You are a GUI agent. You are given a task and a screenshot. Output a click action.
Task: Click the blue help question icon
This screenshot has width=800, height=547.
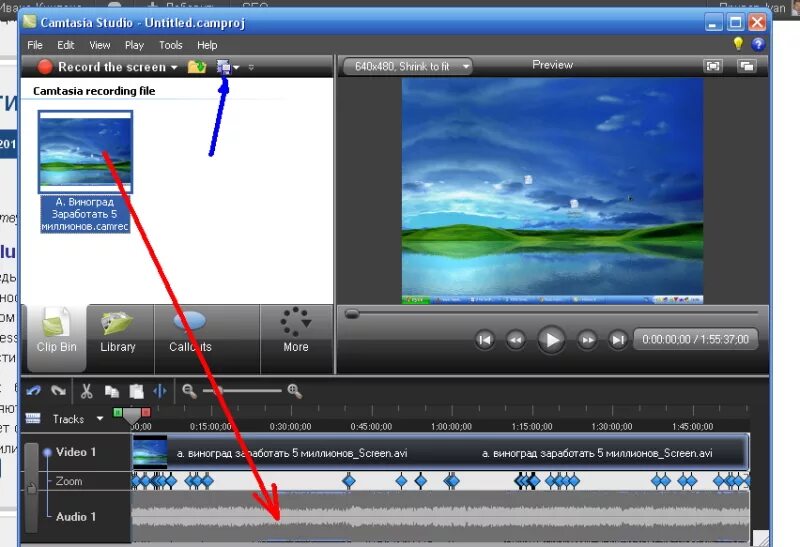click(x=758, y=44)
